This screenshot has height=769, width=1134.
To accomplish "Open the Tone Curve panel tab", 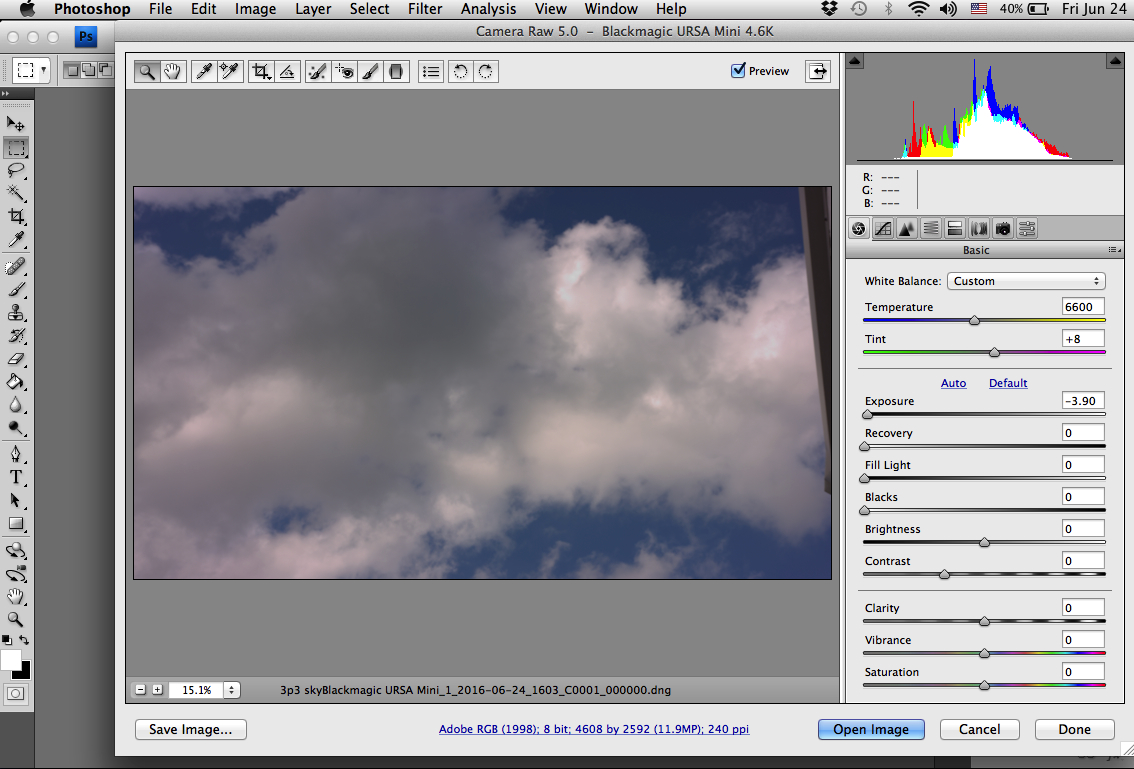I will [882, 229].
